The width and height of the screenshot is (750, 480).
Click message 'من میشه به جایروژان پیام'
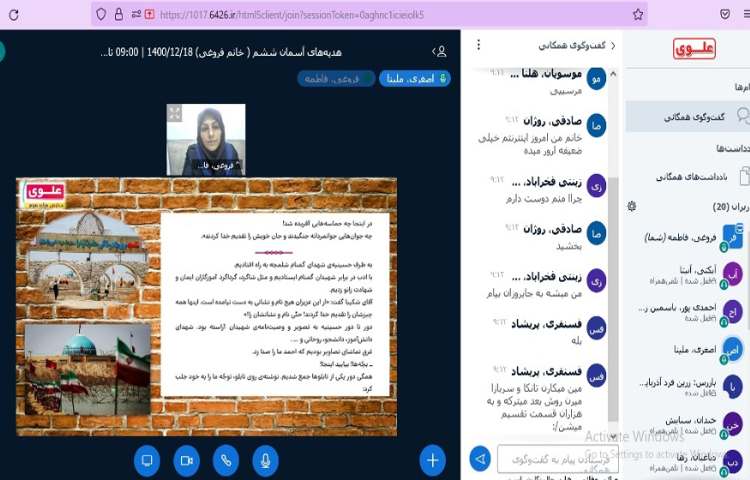coord(534,293)
